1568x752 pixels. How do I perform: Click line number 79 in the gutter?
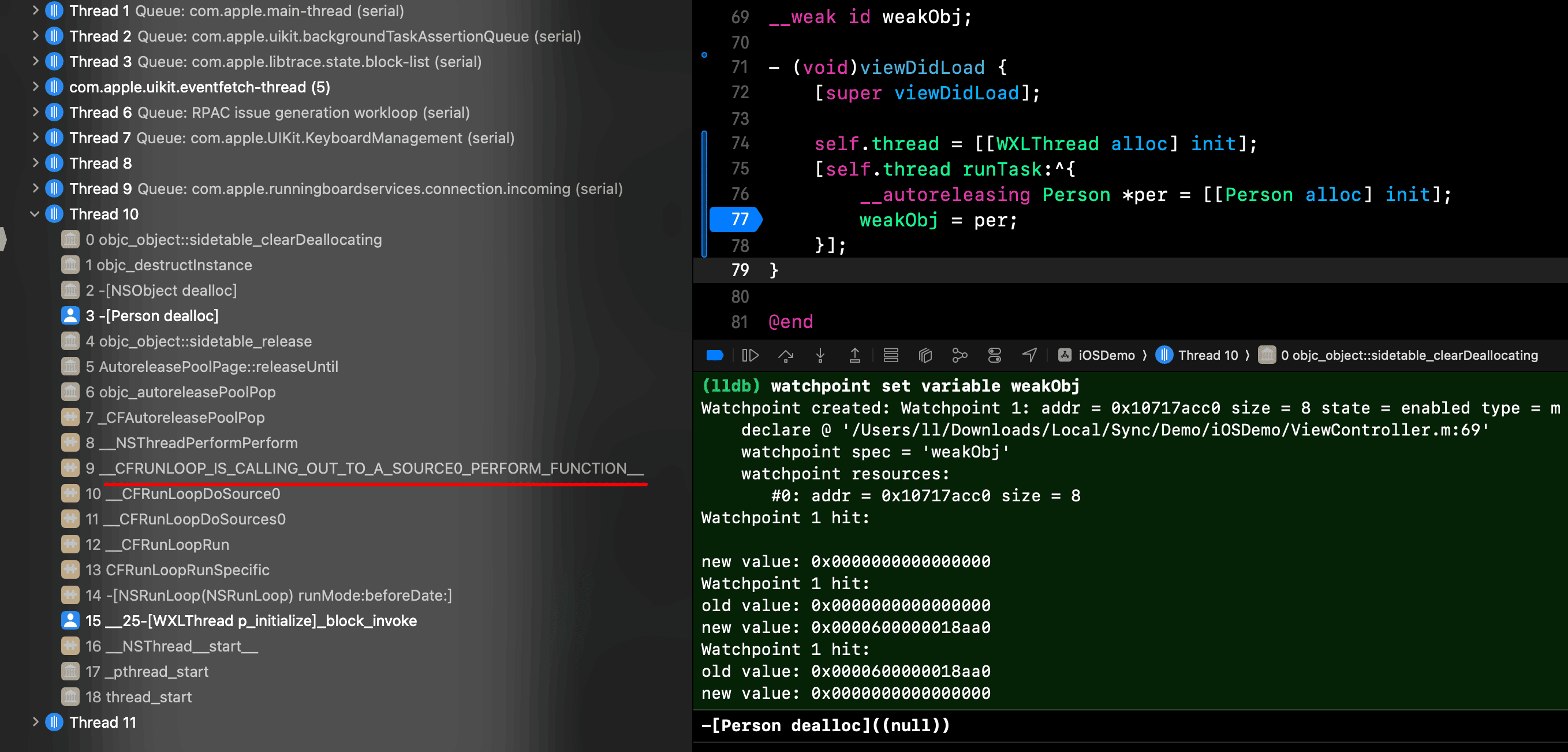click(x=740, y=270)
